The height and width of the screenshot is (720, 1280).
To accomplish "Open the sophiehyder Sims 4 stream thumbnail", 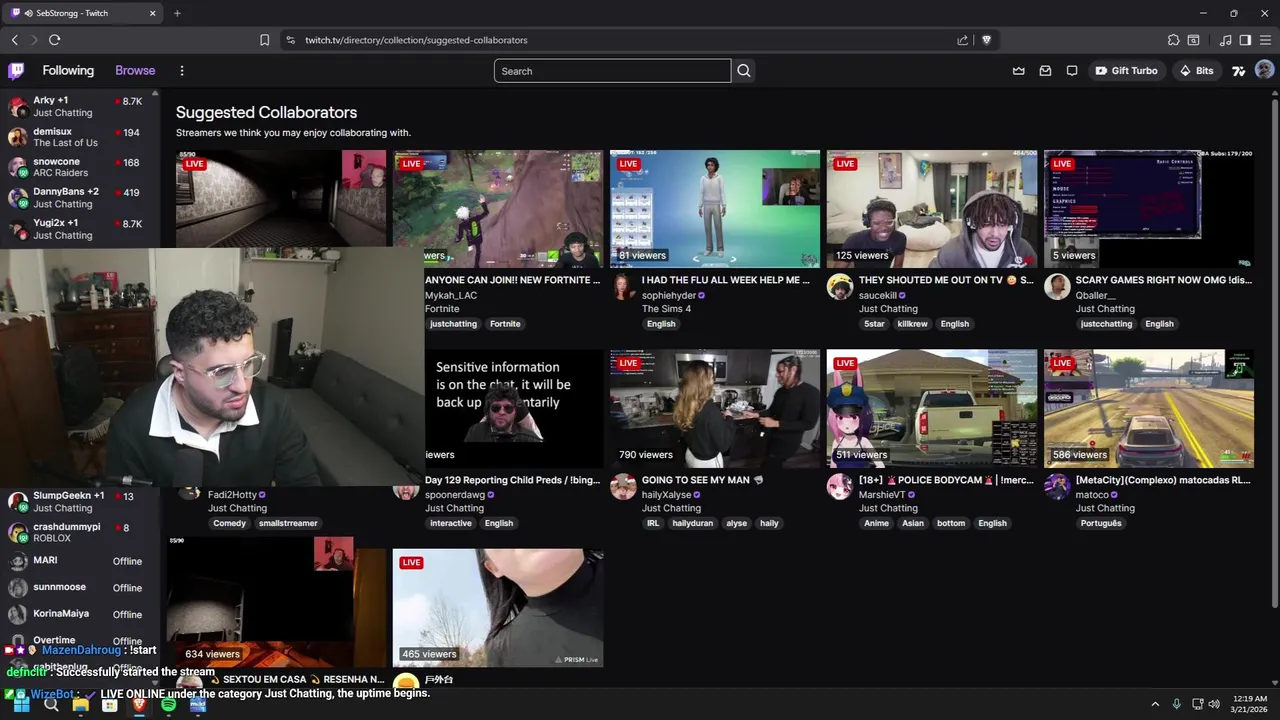I will click(715, 209).
